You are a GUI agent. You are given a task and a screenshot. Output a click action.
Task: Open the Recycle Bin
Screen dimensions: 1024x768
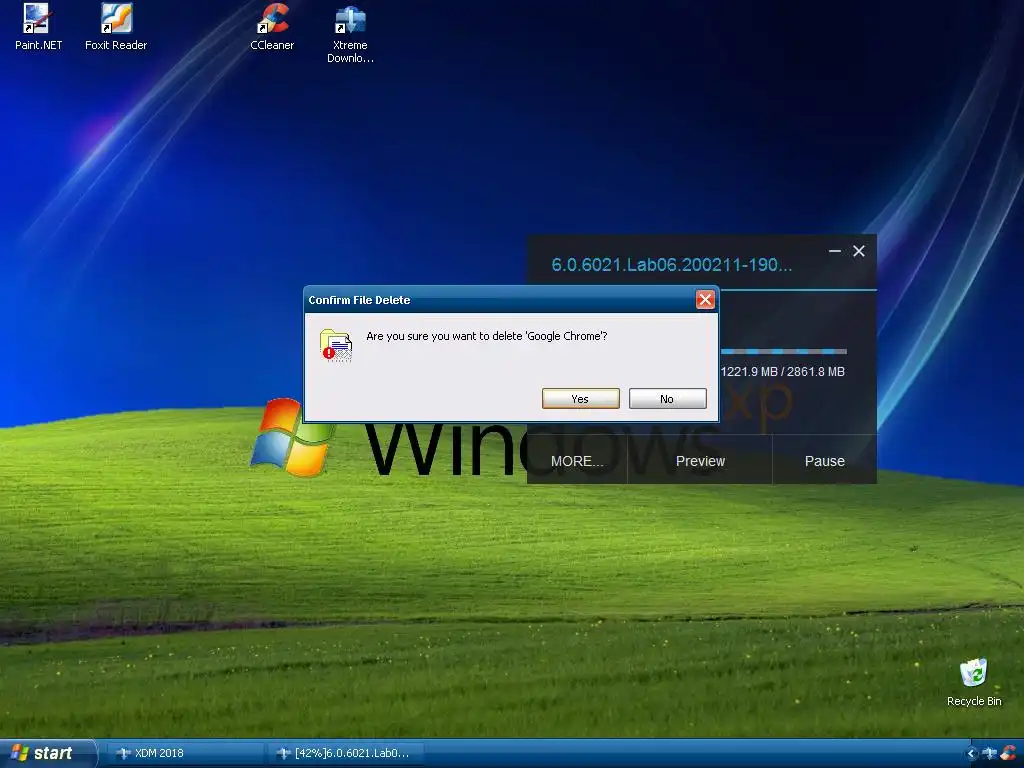974,682
